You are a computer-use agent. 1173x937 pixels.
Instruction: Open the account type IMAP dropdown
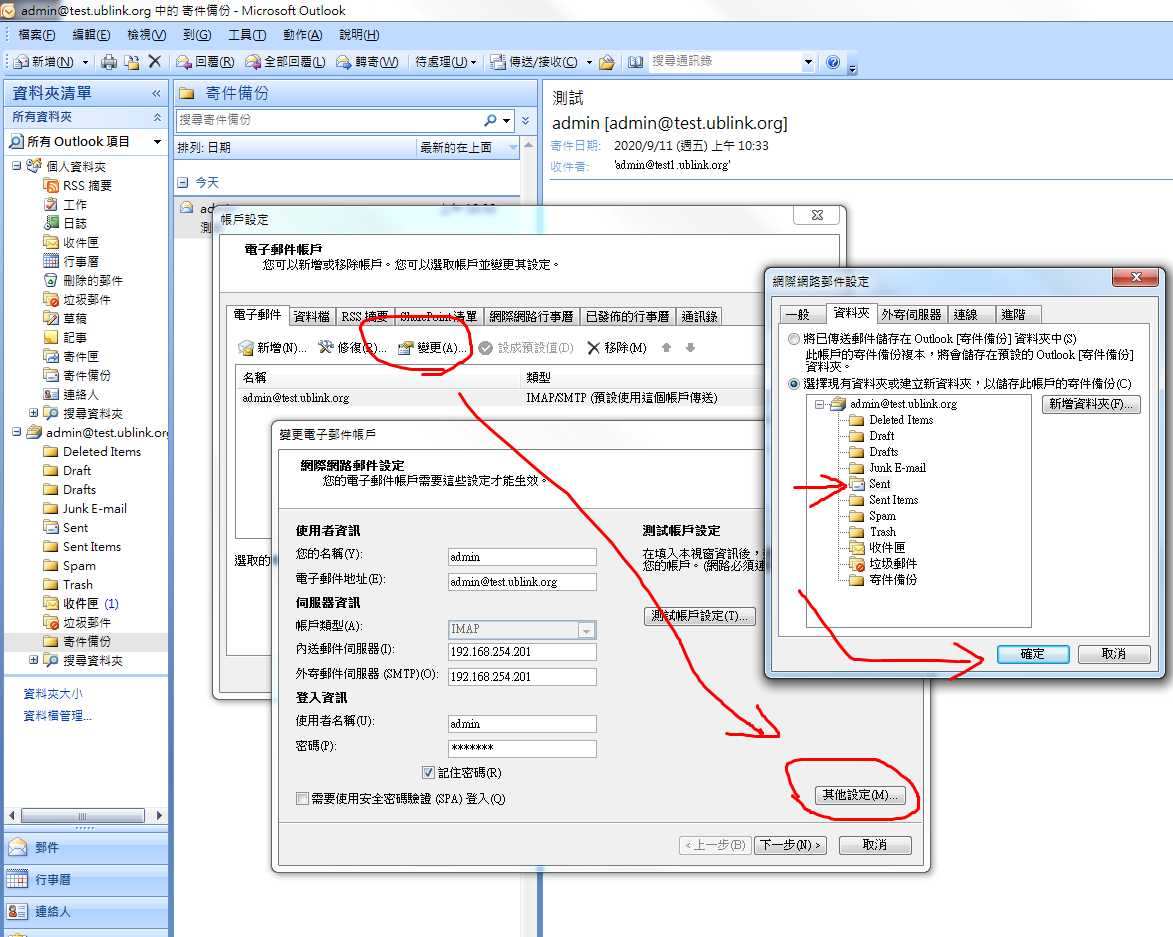tap(586, 630)
